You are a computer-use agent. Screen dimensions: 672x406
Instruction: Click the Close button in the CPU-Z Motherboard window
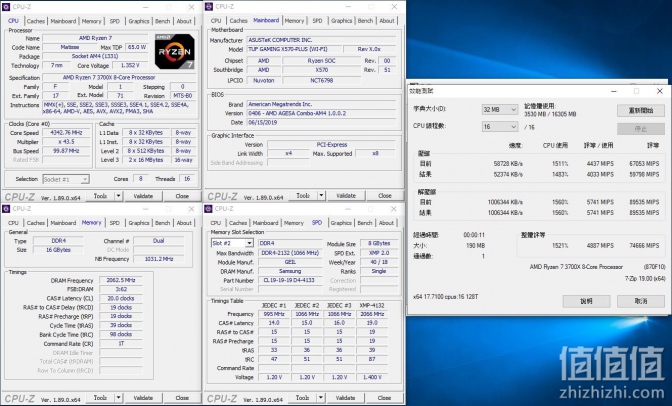click(x=385, y=195)
